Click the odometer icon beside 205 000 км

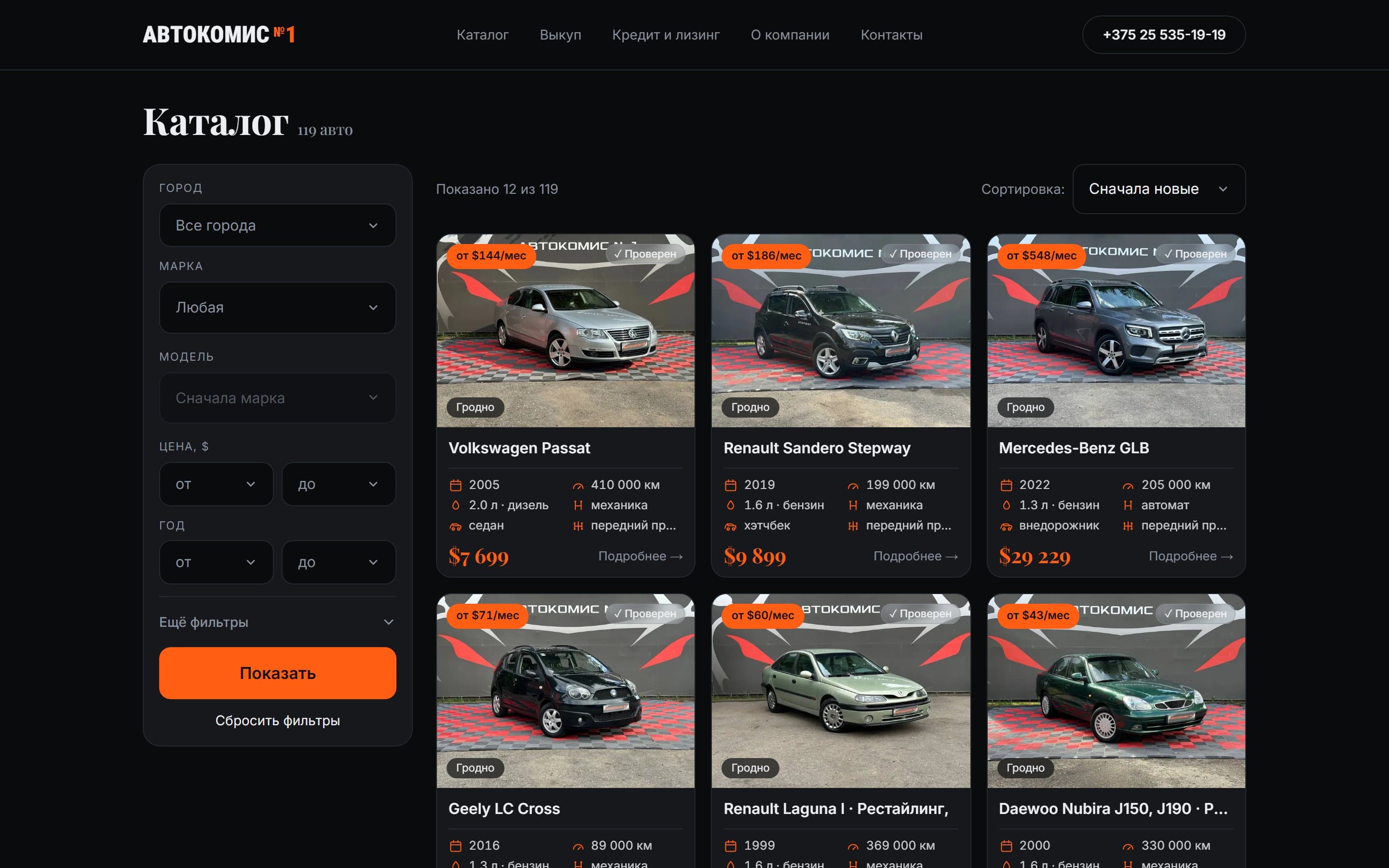pos(1128,485)
